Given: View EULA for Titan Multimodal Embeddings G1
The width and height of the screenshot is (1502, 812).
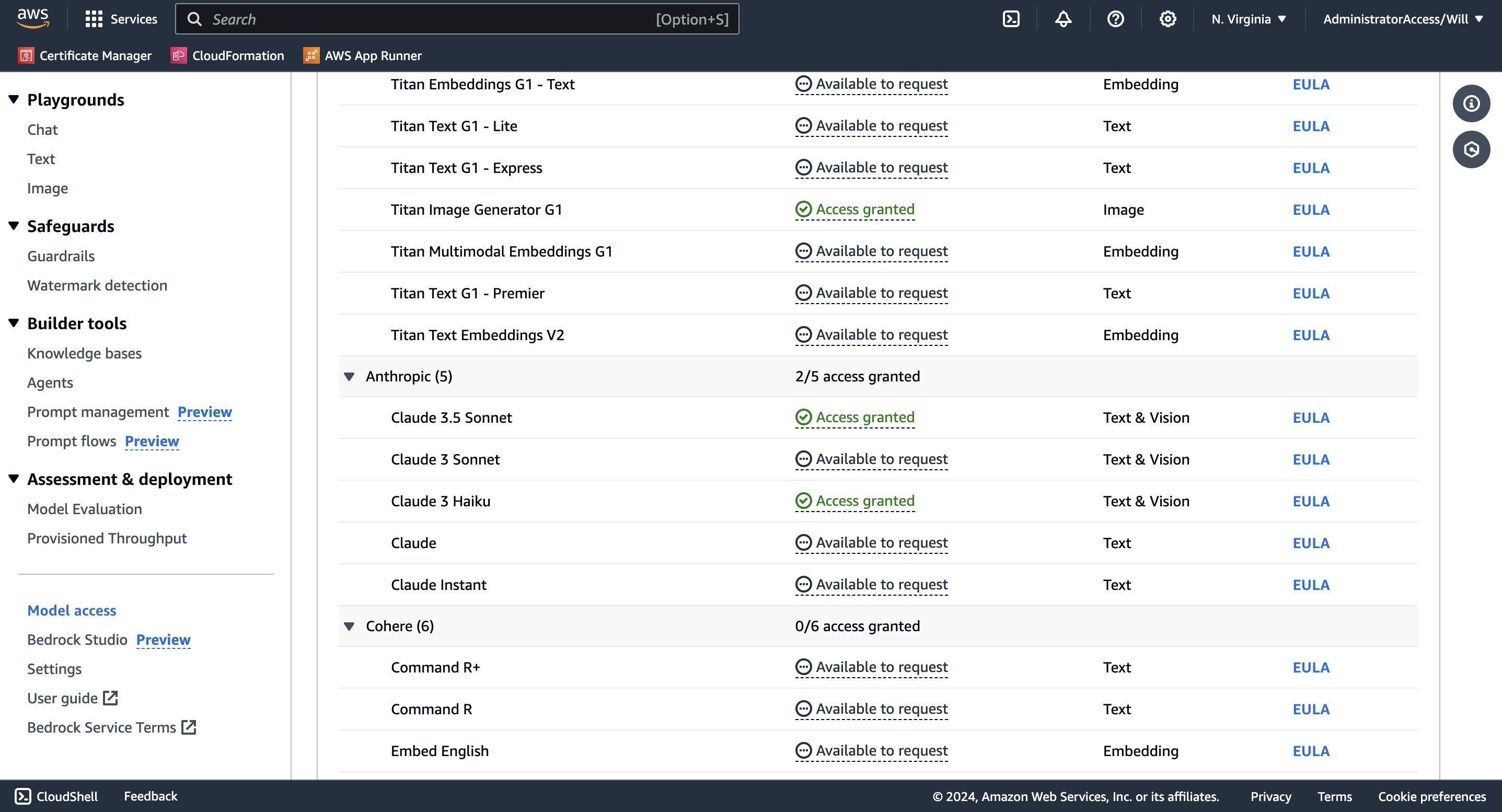Looking at the screenshot, I should click(x=1311, y=251).
